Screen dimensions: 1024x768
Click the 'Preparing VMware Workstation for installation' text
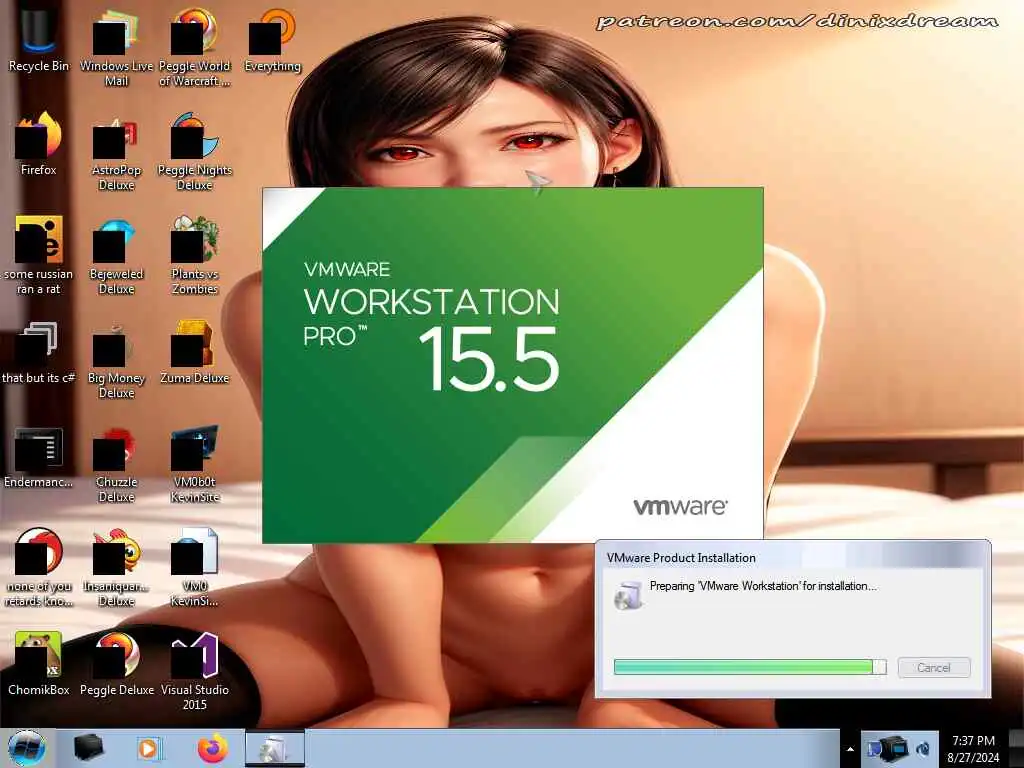tap(763, 586)
